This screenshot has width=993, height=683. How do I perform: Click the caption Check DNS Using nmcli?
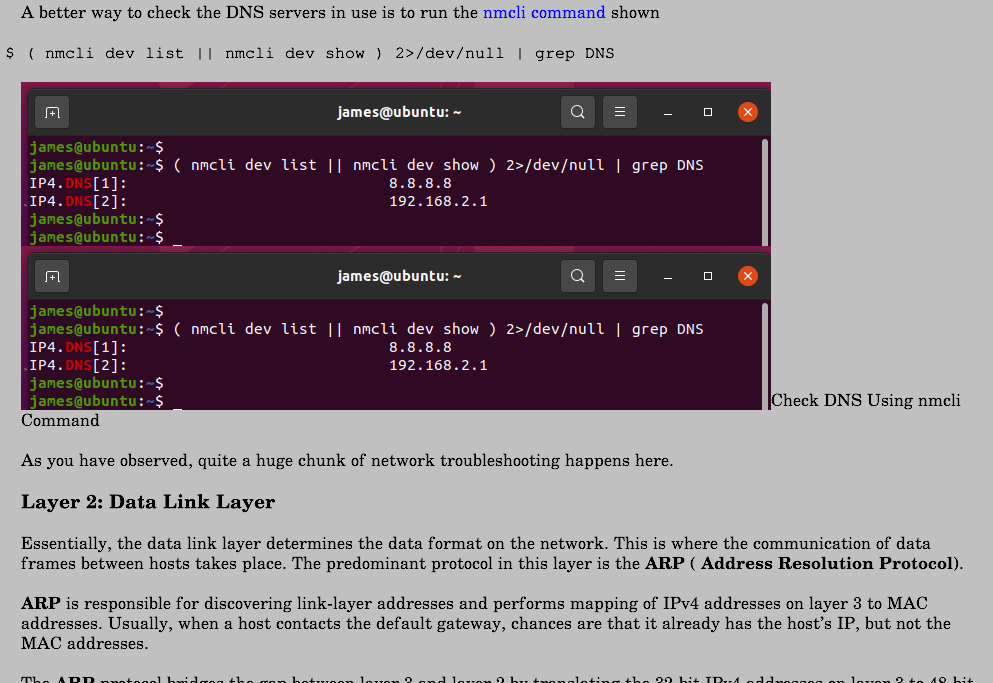866,400
